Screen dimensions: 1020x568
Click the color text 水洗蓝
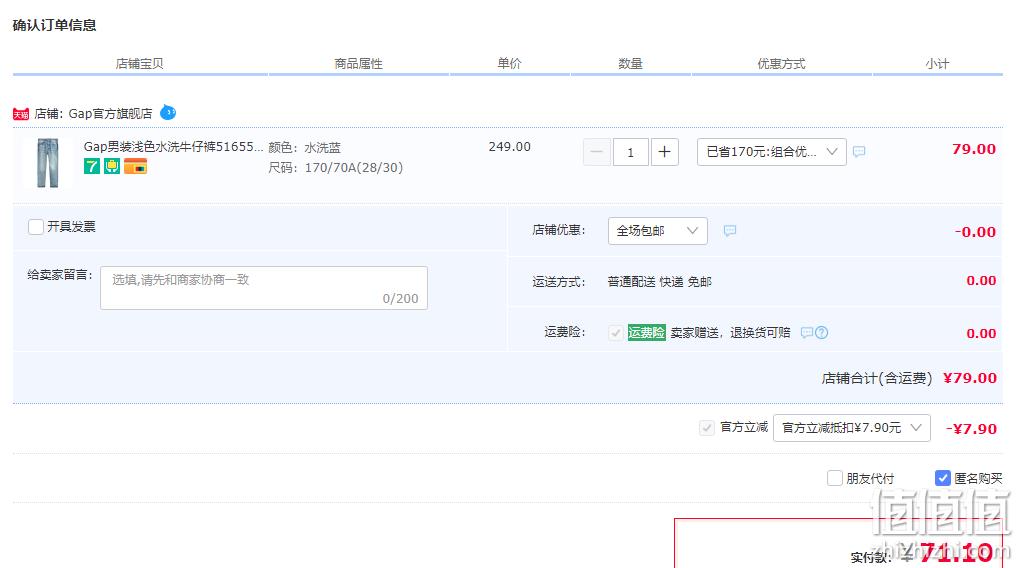(323, 148)
